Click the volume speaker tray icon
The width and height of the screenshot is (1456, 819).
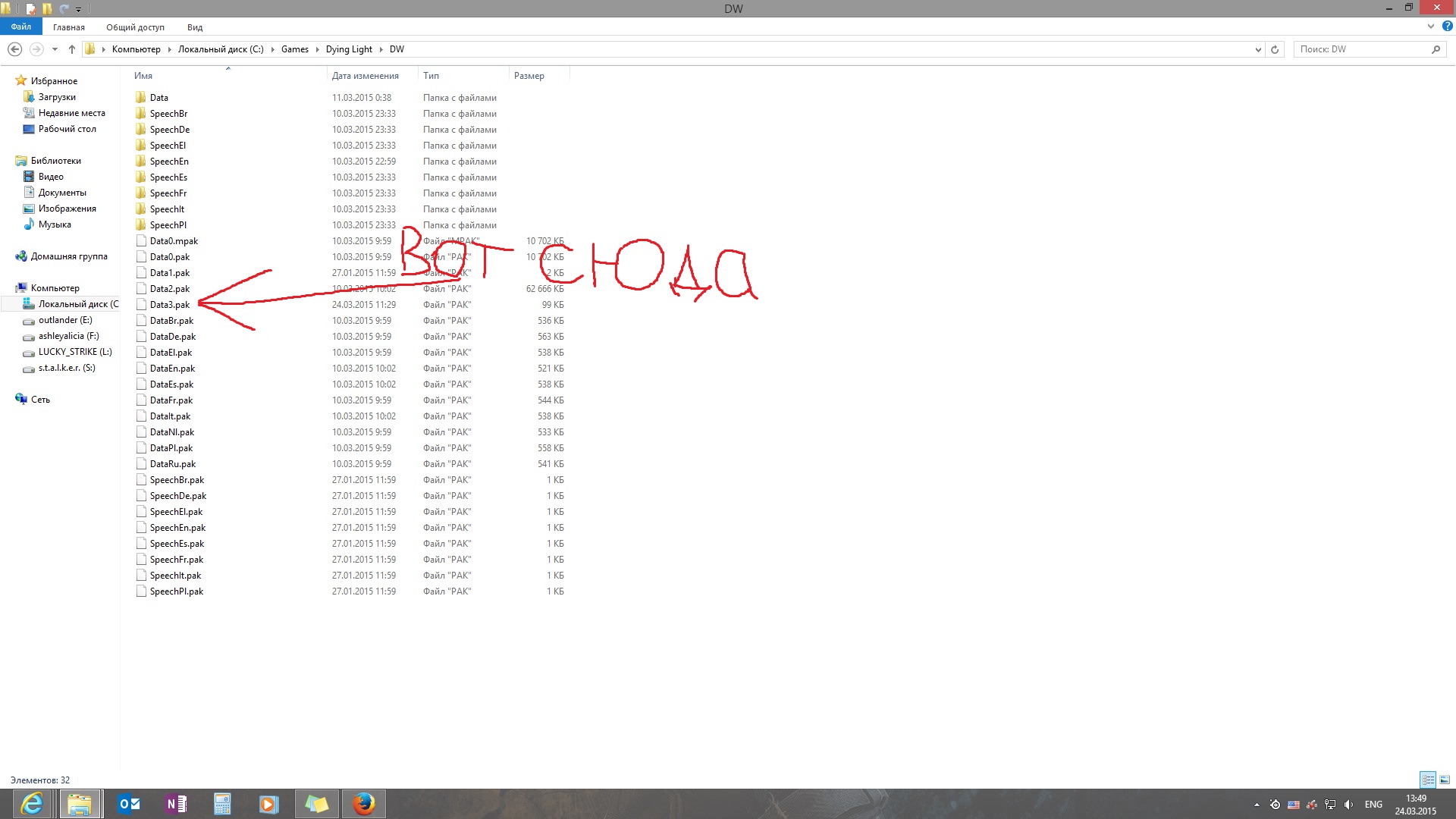(x=1348, y=805)
